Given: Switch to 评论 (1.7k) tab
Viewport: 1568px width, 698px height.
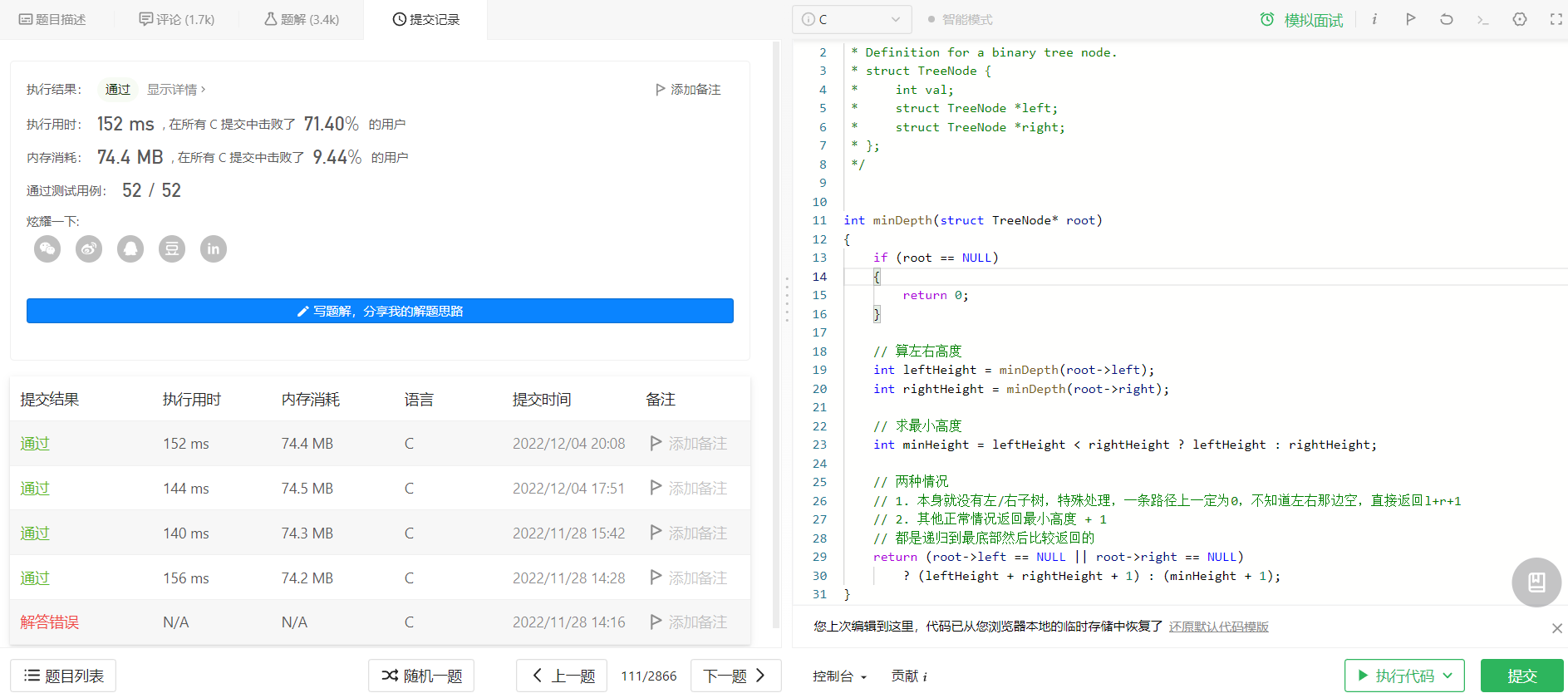Looking at the screenshot, I should click(177, 19).
